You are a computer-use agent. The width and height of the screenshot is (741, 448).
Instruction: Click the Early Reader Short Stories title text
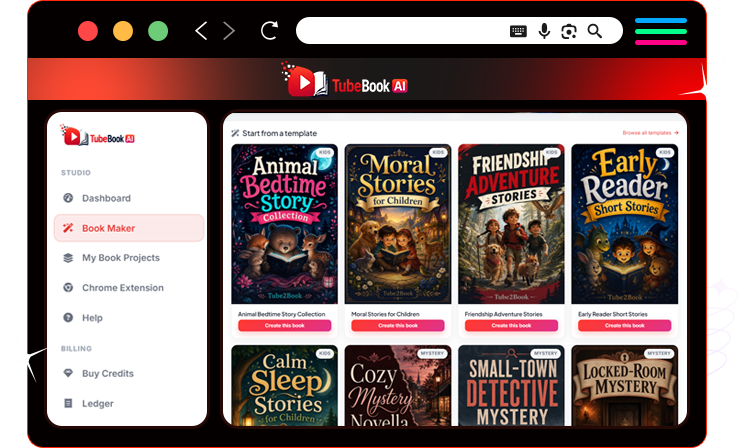coord(612,314)
